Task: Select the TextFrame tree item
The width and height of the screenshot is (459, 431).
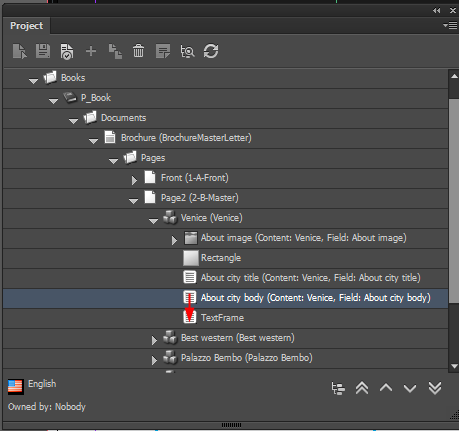Action: coord(222,318)
